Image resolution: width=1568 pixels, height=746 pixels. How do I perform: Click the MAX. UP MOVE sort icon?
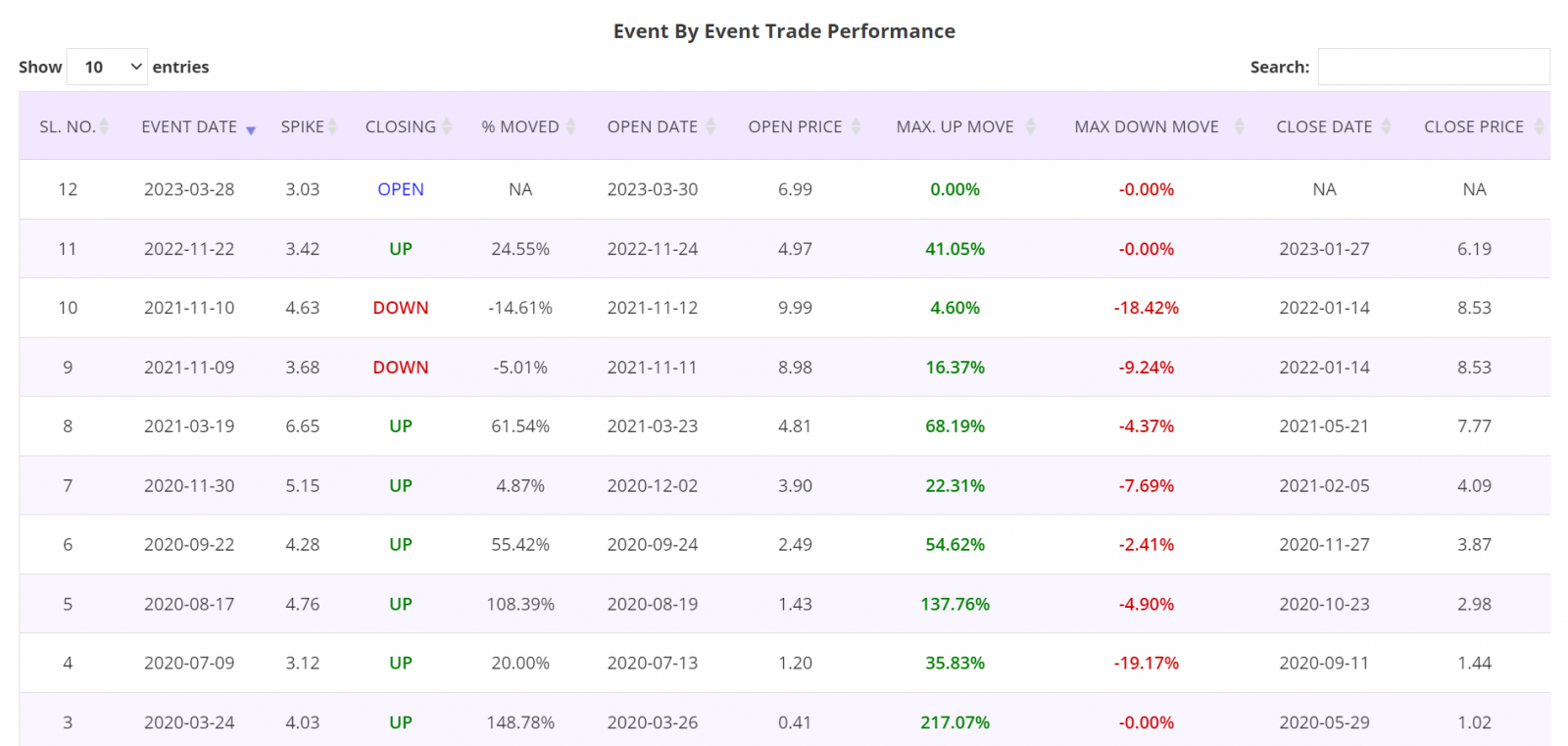[1030, 126]
